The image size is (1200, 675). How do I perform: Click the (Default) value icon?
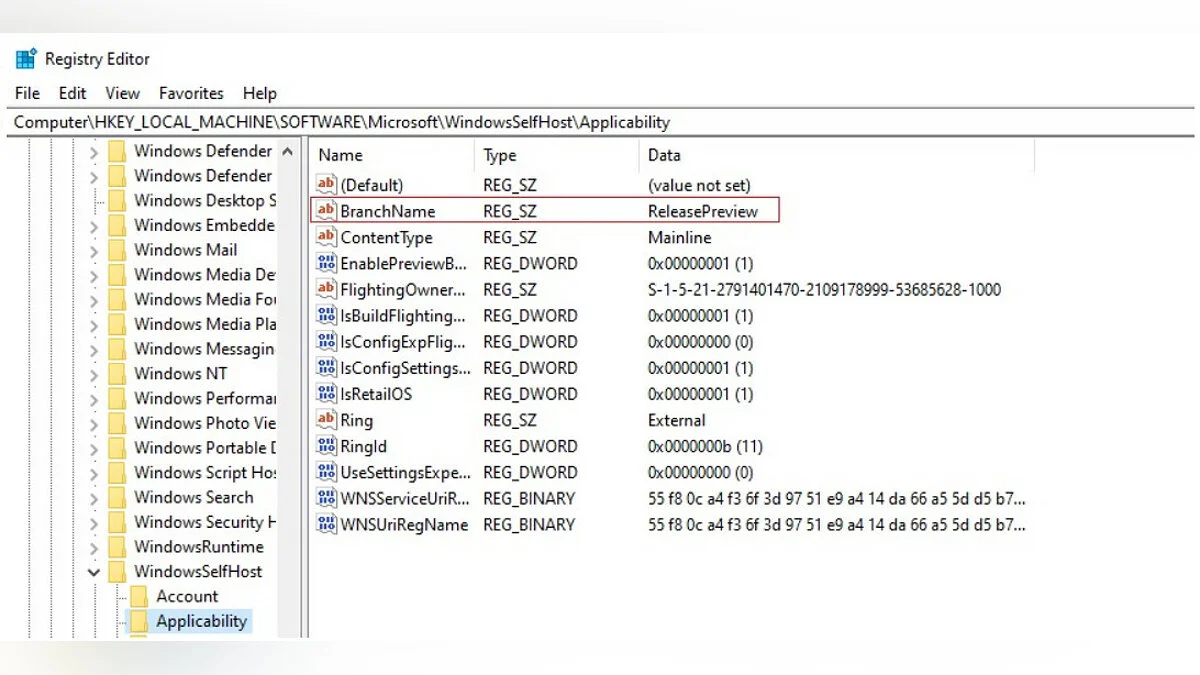(x=326, y=185)
